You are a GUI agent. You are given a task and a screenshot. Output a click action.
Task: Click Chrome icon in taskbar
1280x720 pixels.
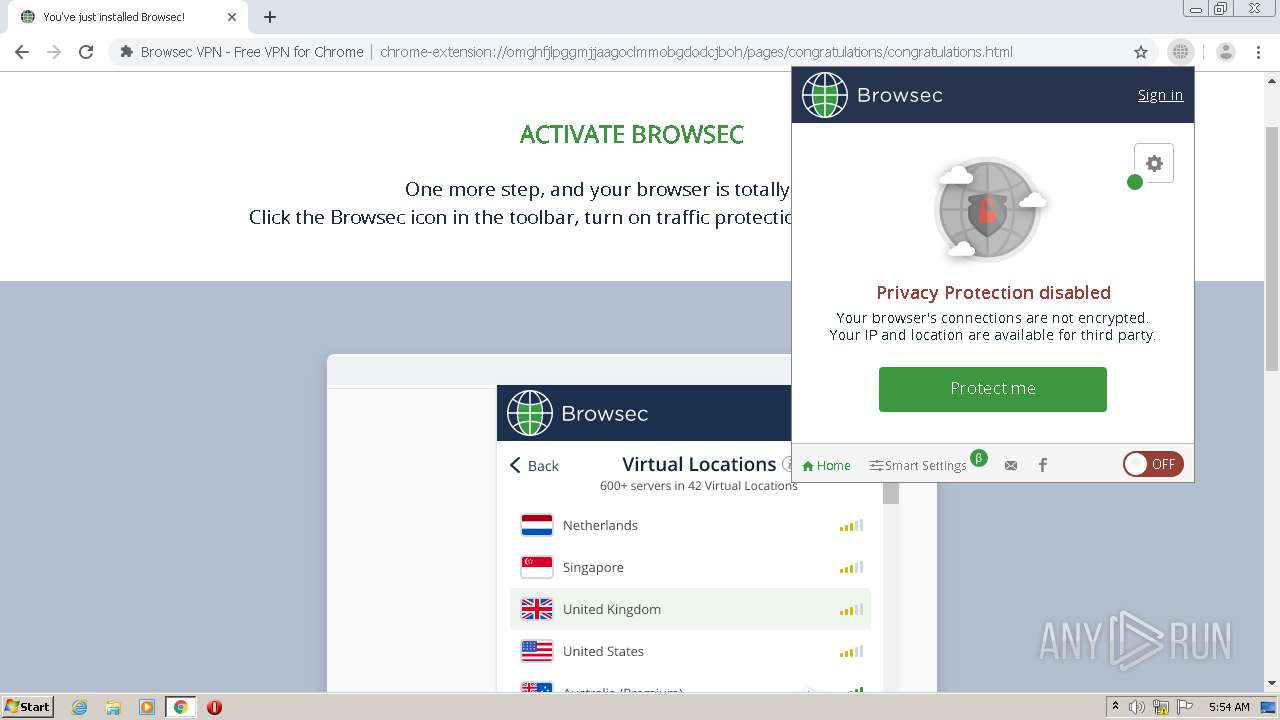tap(180, 707)
